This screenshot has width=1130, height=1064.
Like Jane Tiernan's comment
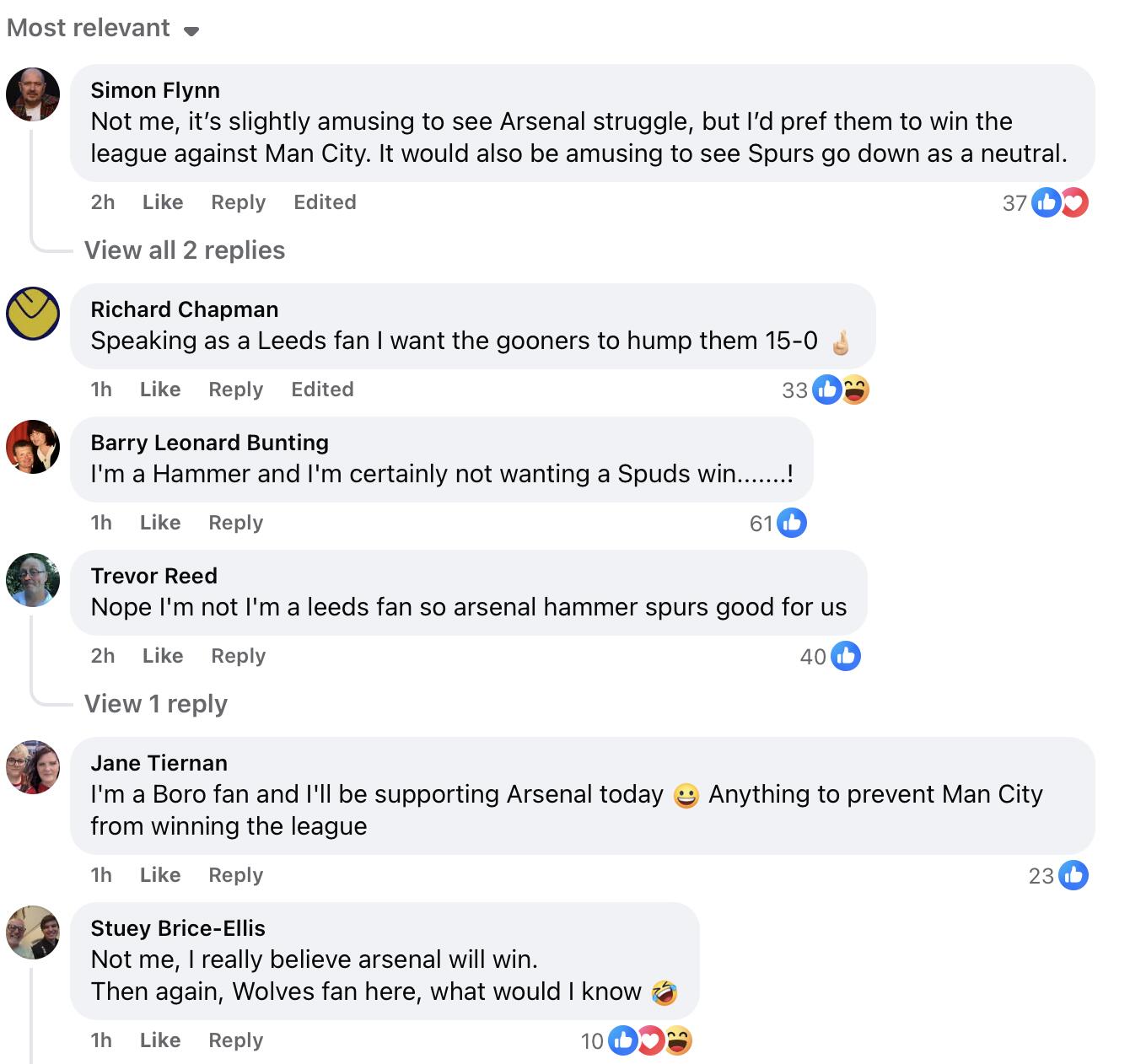(x=160, y=875)
